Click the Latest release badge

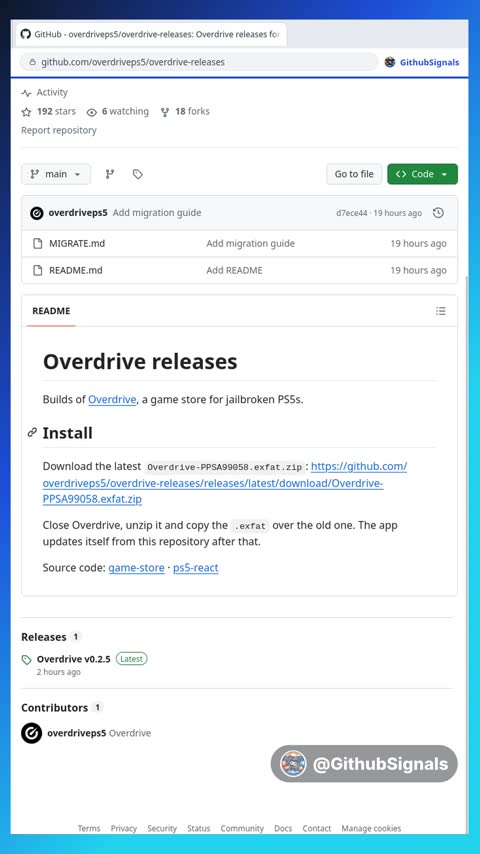point(131,659)
